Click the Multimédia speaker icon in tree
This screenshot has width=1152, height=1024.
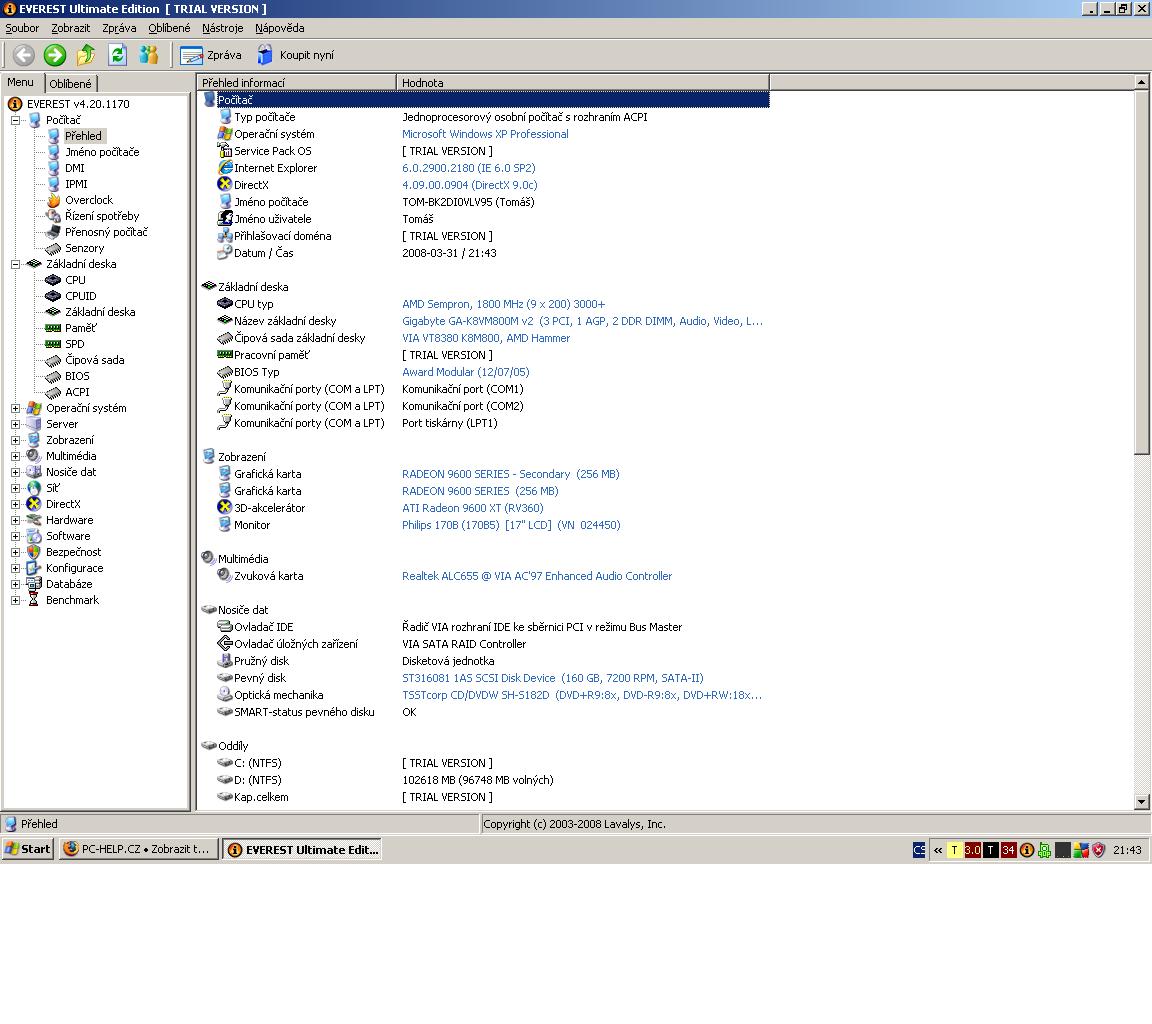point(34,455)
